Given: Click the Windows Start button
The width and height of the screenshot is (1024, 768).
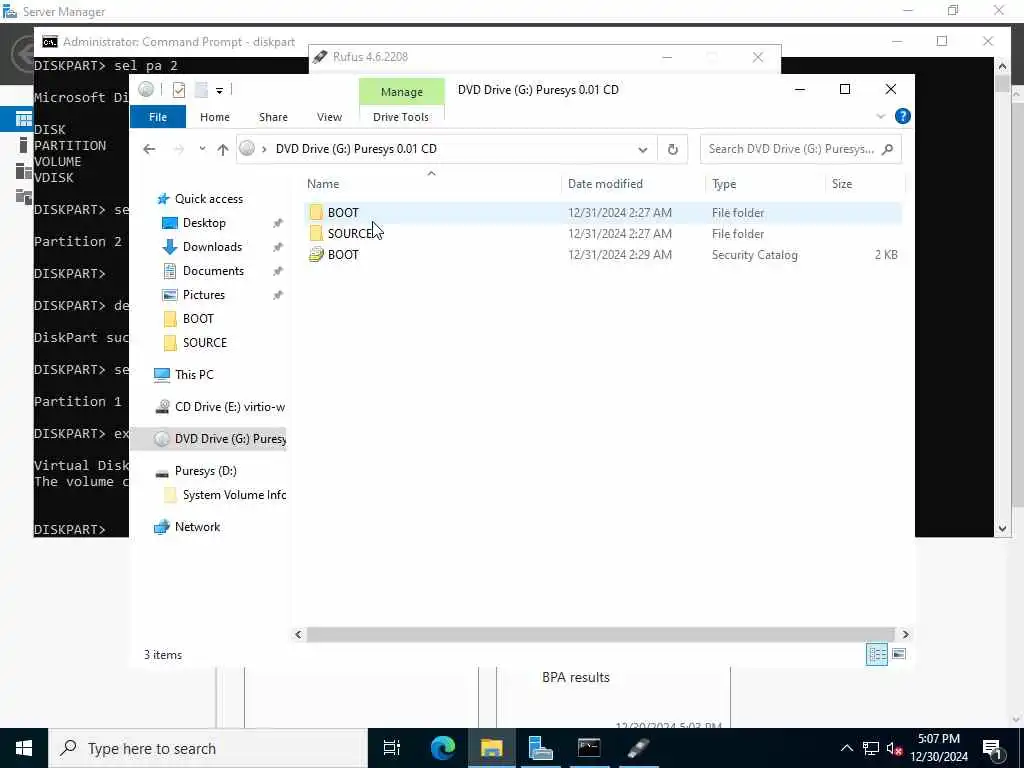Looking at the screenshot, I should 24,748.
